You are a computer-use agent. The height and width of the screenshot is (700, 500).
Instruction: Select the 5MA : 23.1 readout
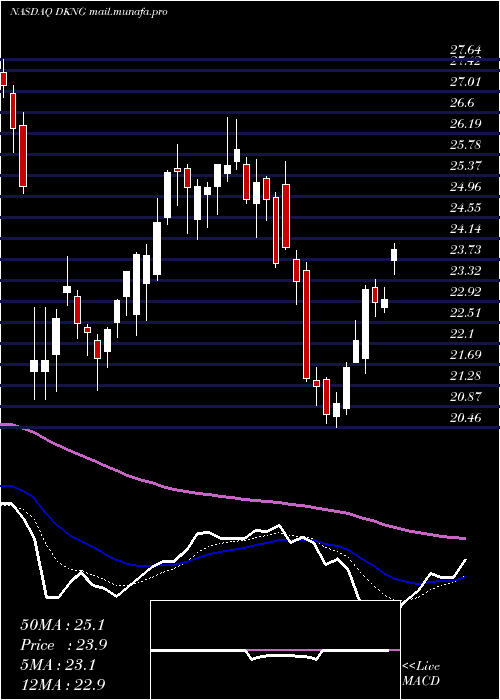(x=58, y=665)
